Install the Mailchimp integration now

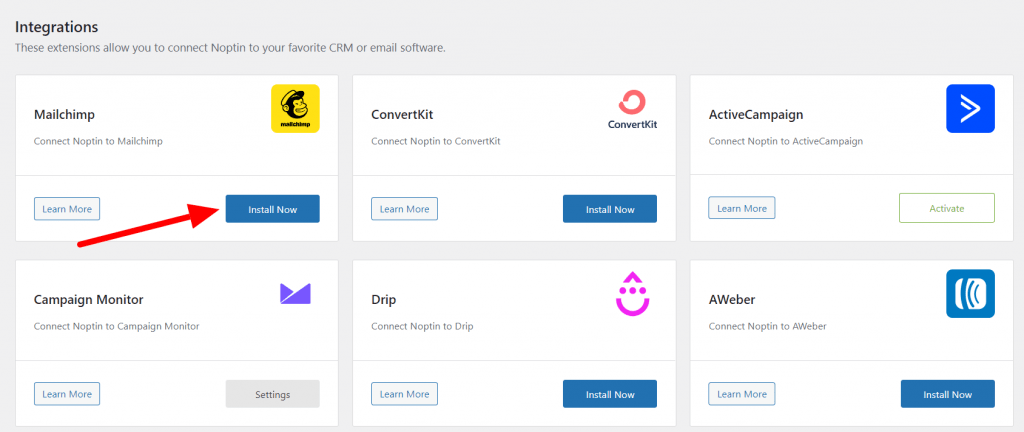(x=272, y=209)
